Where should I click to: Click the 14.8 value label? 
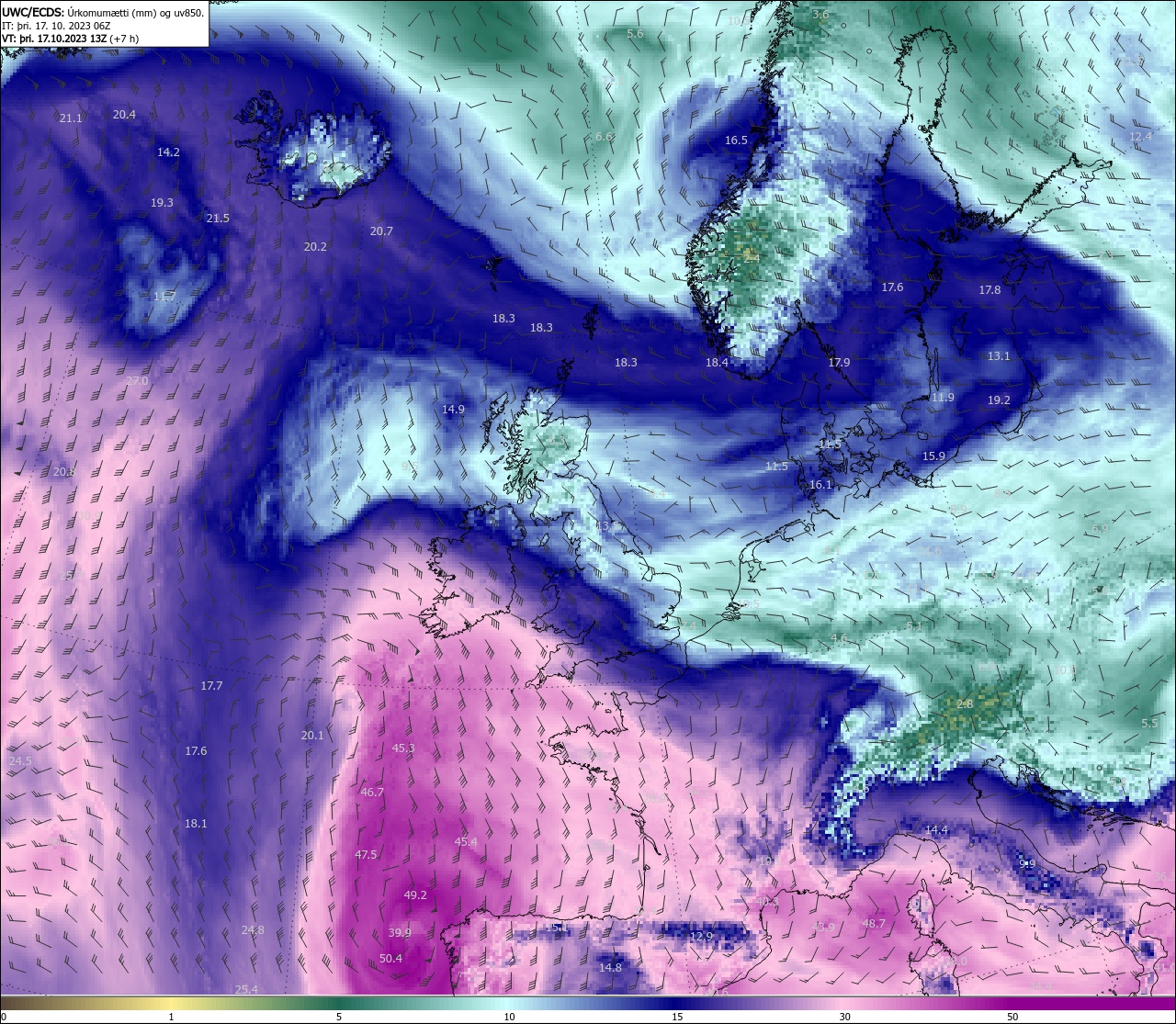(x=610, y=968)
